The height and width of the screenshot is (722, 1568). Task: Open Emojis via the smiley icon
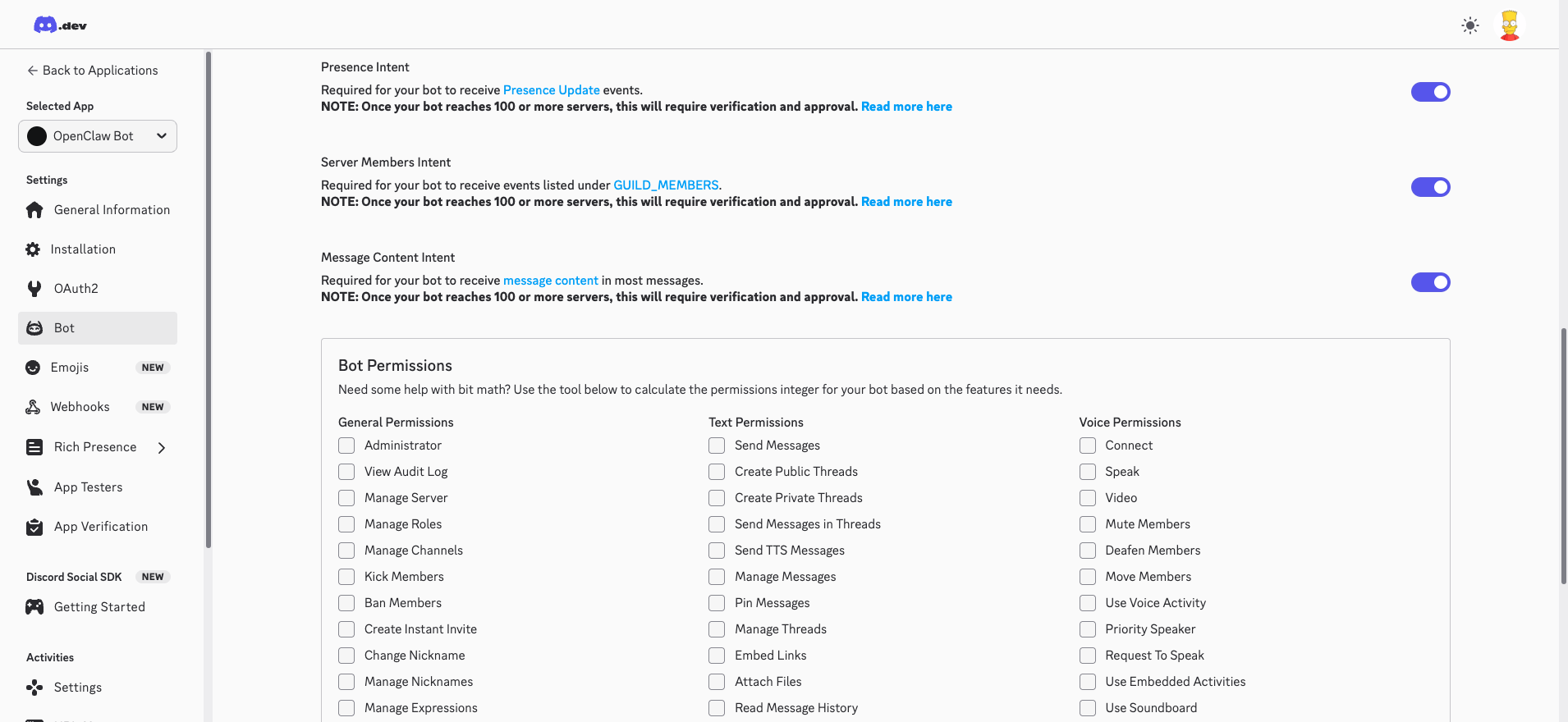tap(33, 368)
